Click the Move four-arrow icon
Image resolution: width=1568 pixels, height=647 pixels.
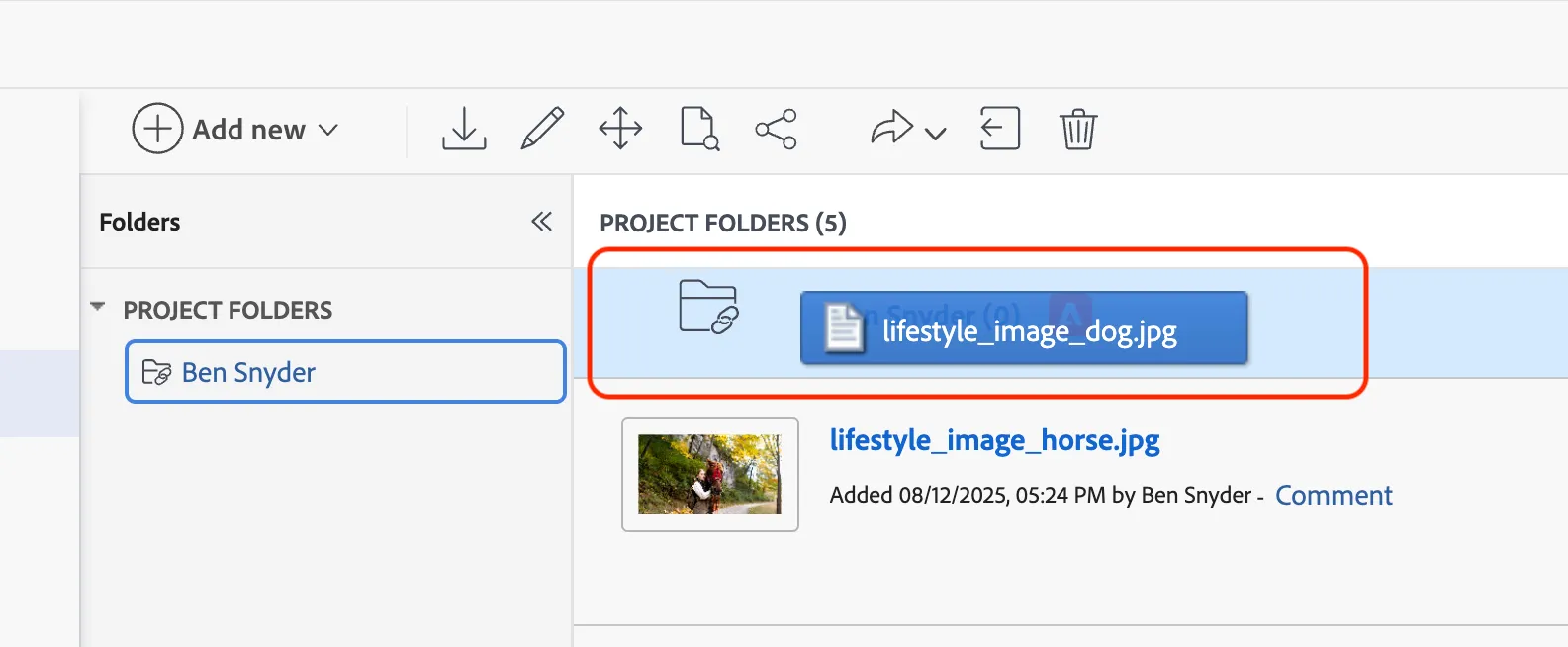[621, 129]
